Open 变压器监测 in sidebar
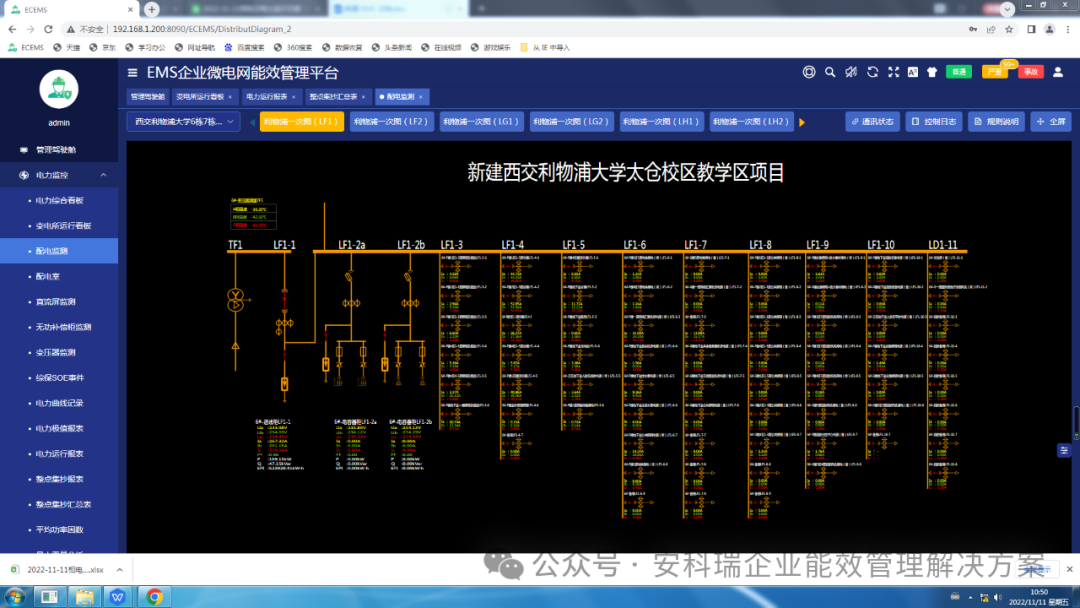 59,352
